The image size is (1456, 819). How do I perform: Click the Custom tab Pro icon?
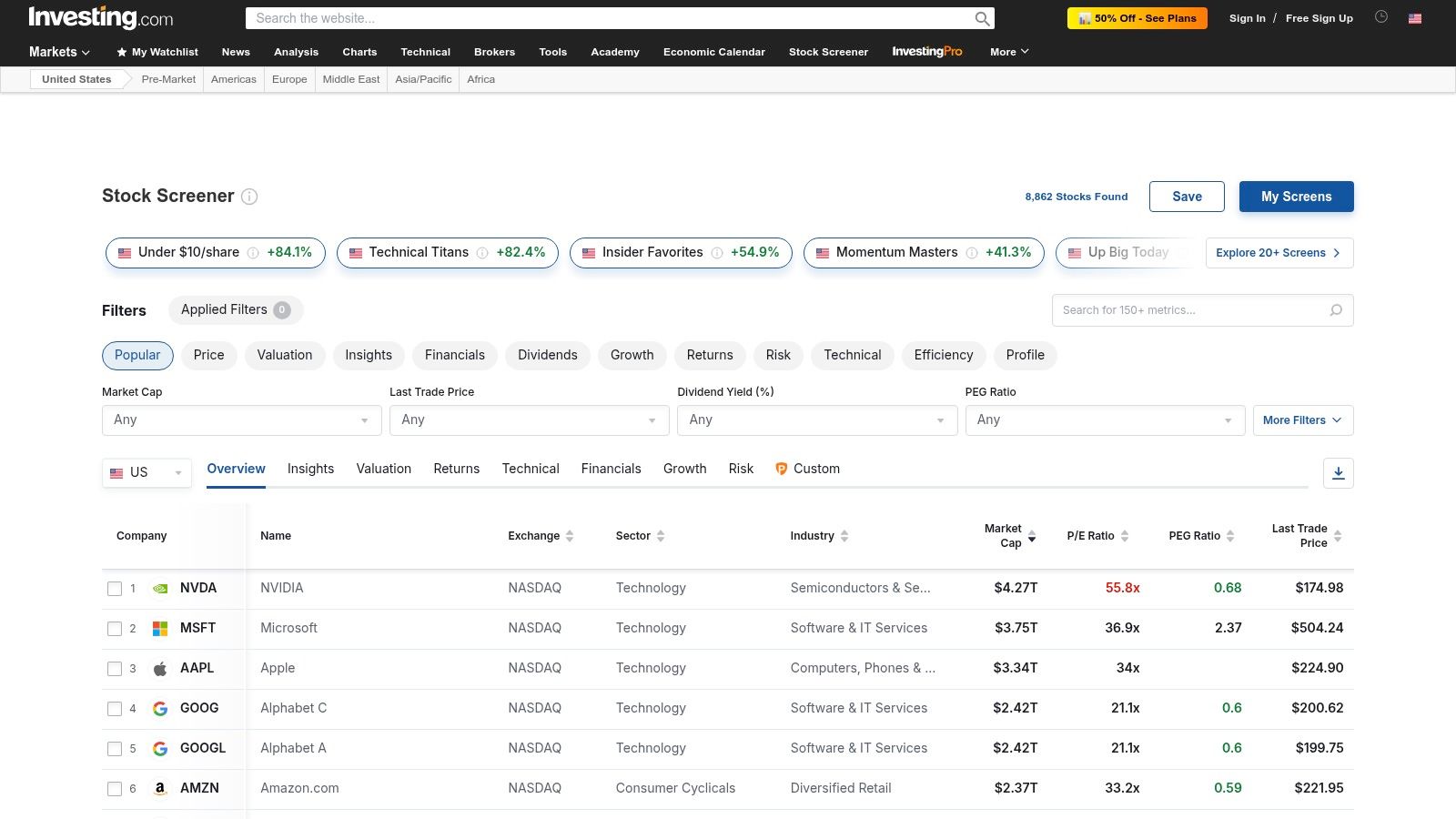pos(781,469)
